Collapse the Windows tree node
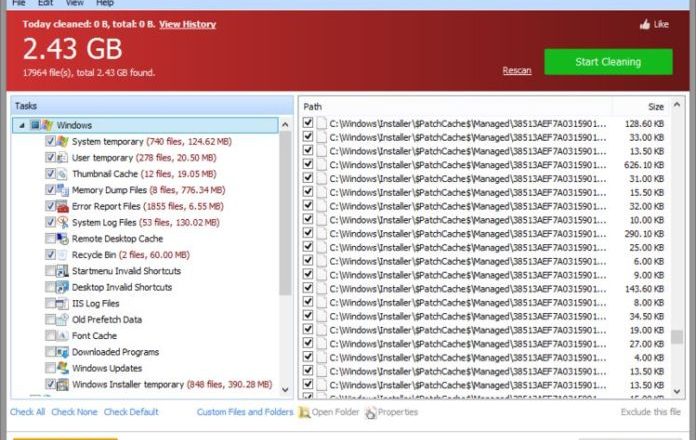This screenshot has height=440, width=696. click(21, 126)
